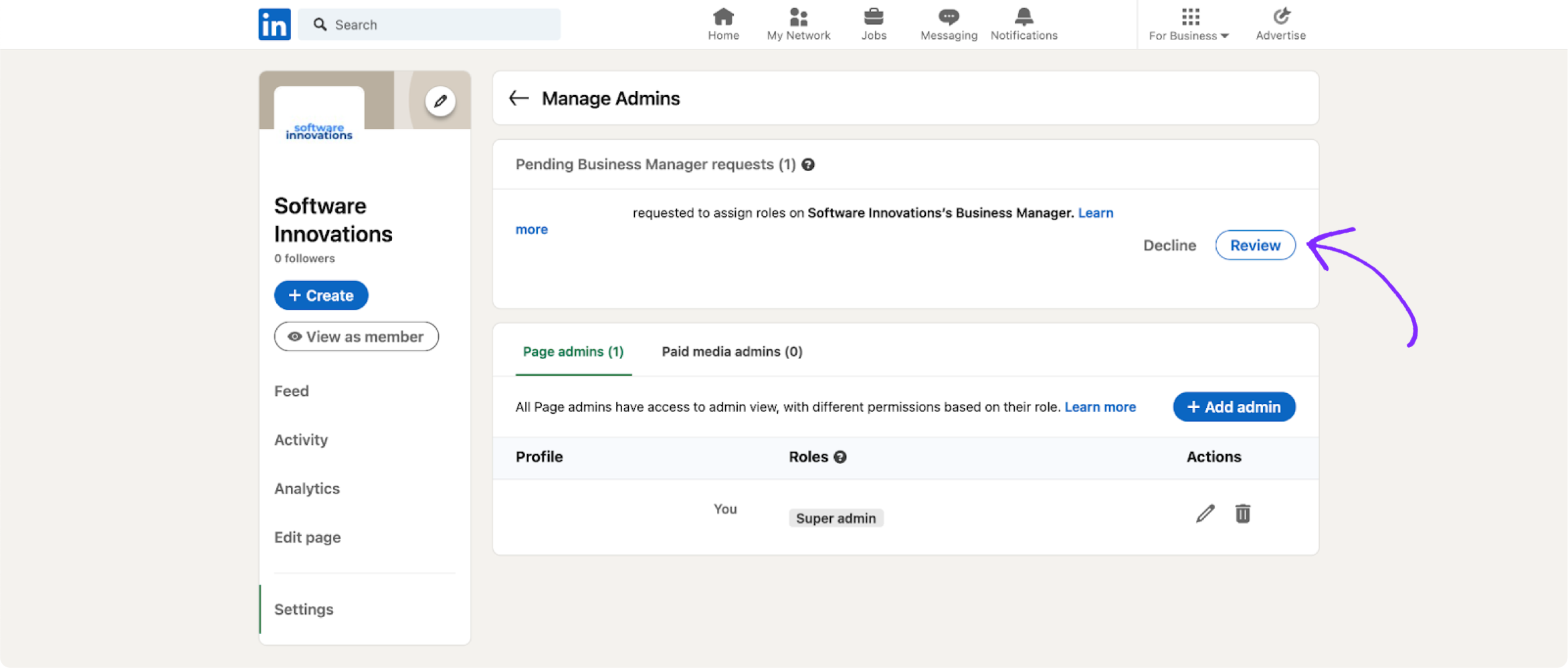Screen dimensions: 1568x668
Task: Open the Advertise icon
Action: [x=1280, y=19]
